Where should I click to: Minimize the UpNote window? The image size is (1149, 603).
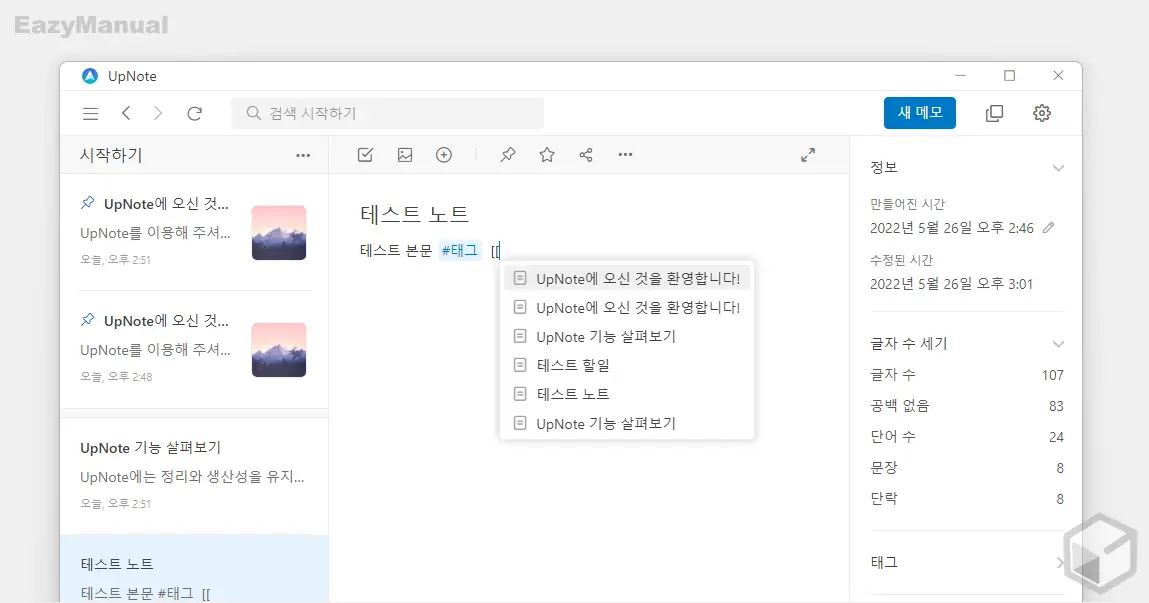[961, 75]
